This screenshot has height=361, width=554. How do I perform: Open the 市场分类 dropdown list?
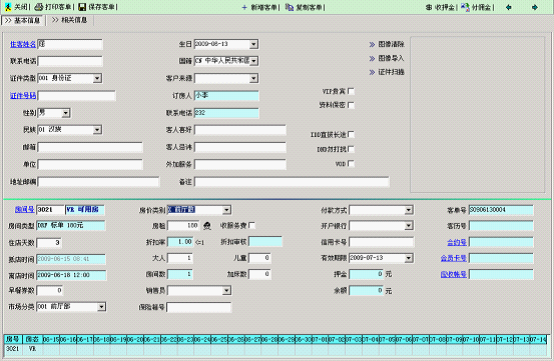101,307
